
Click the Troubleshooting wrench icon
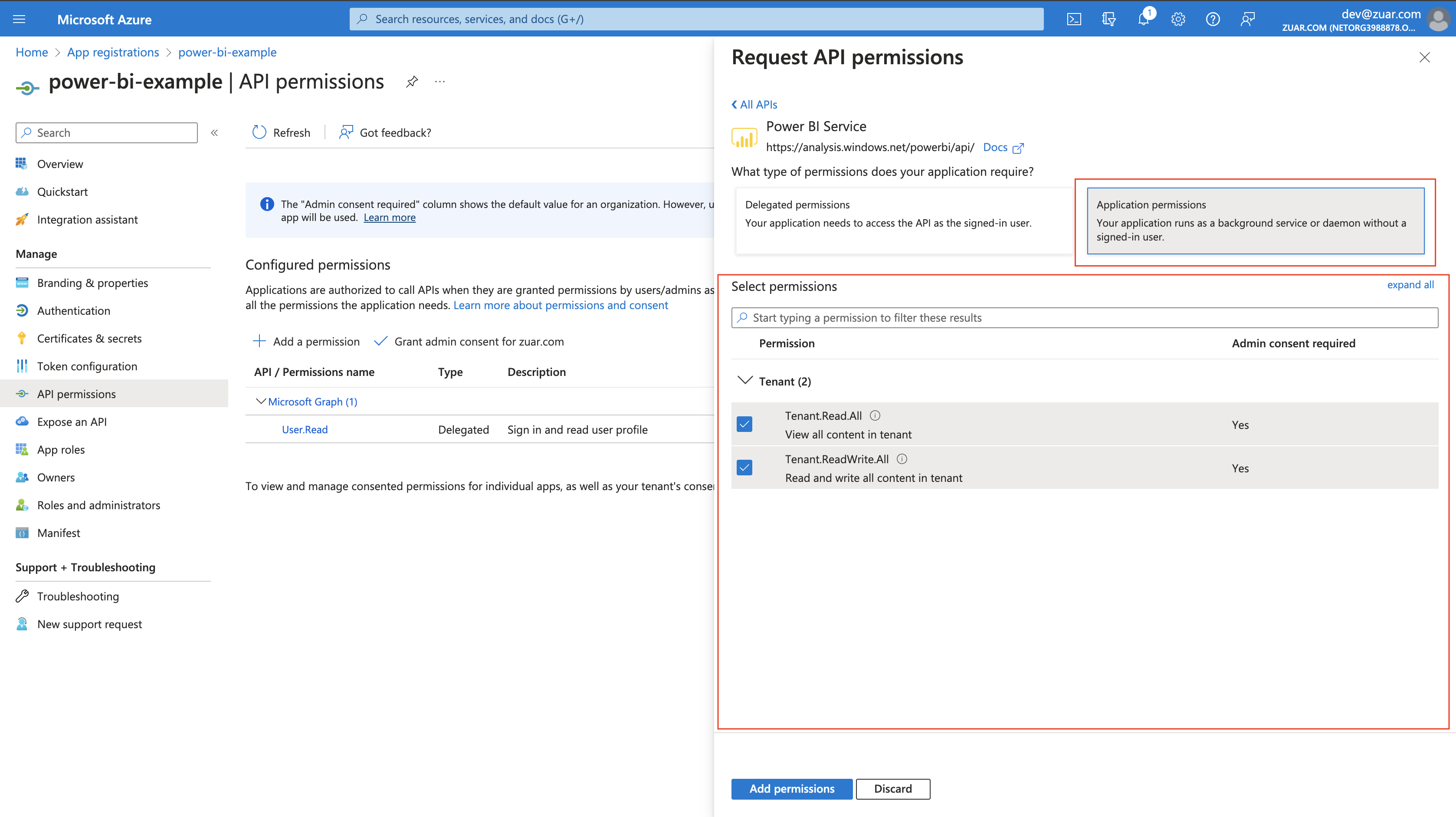point(22,596)
